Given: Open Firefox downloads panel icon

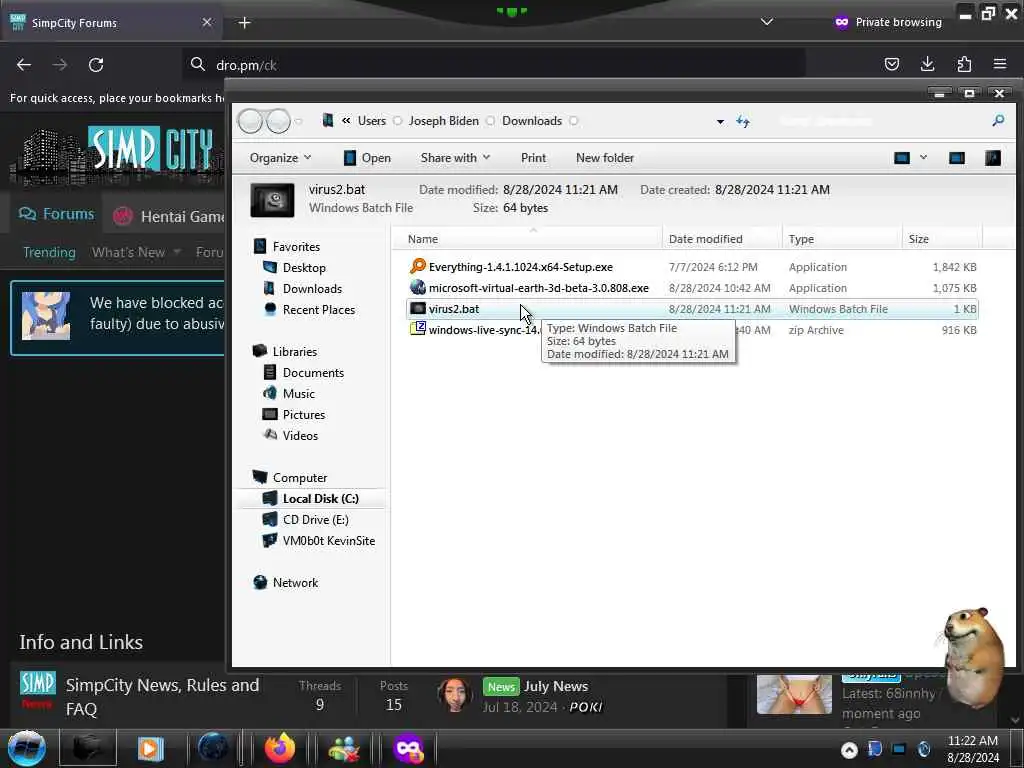Looking at the screenshot, I should (x=927, y=64).
